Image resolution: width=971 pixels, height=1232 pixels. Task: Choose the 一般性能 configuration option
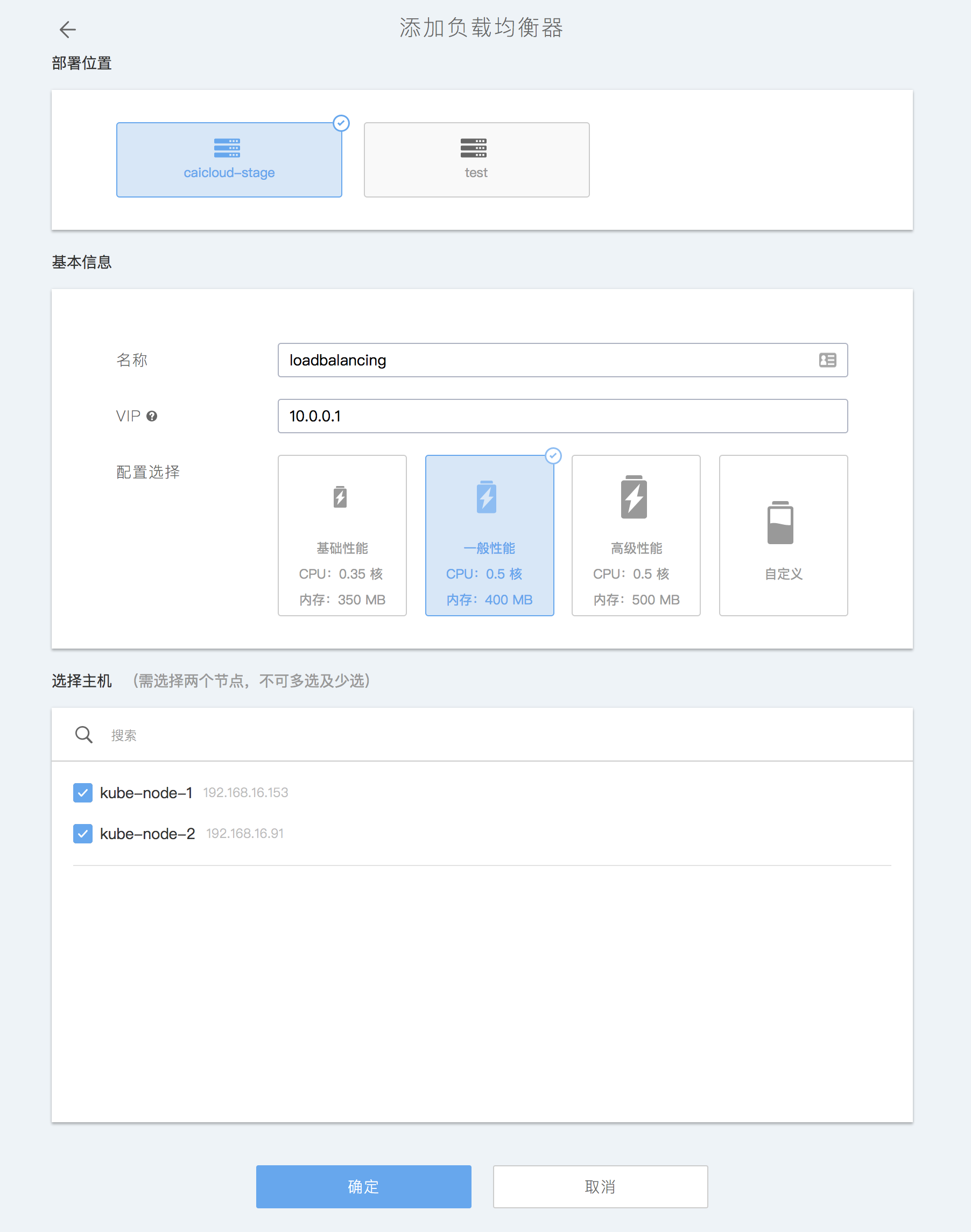[489, 535]
